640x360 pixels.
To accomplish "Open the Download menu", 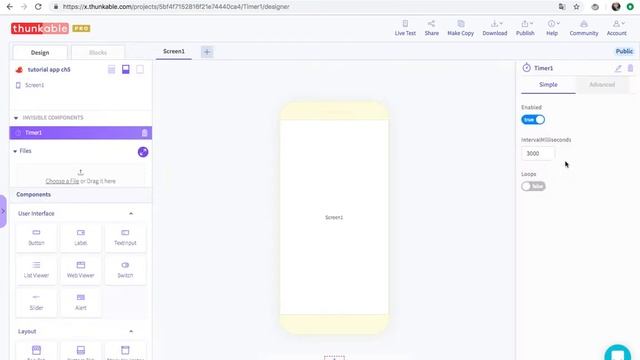I will click(x=495, y=28).
